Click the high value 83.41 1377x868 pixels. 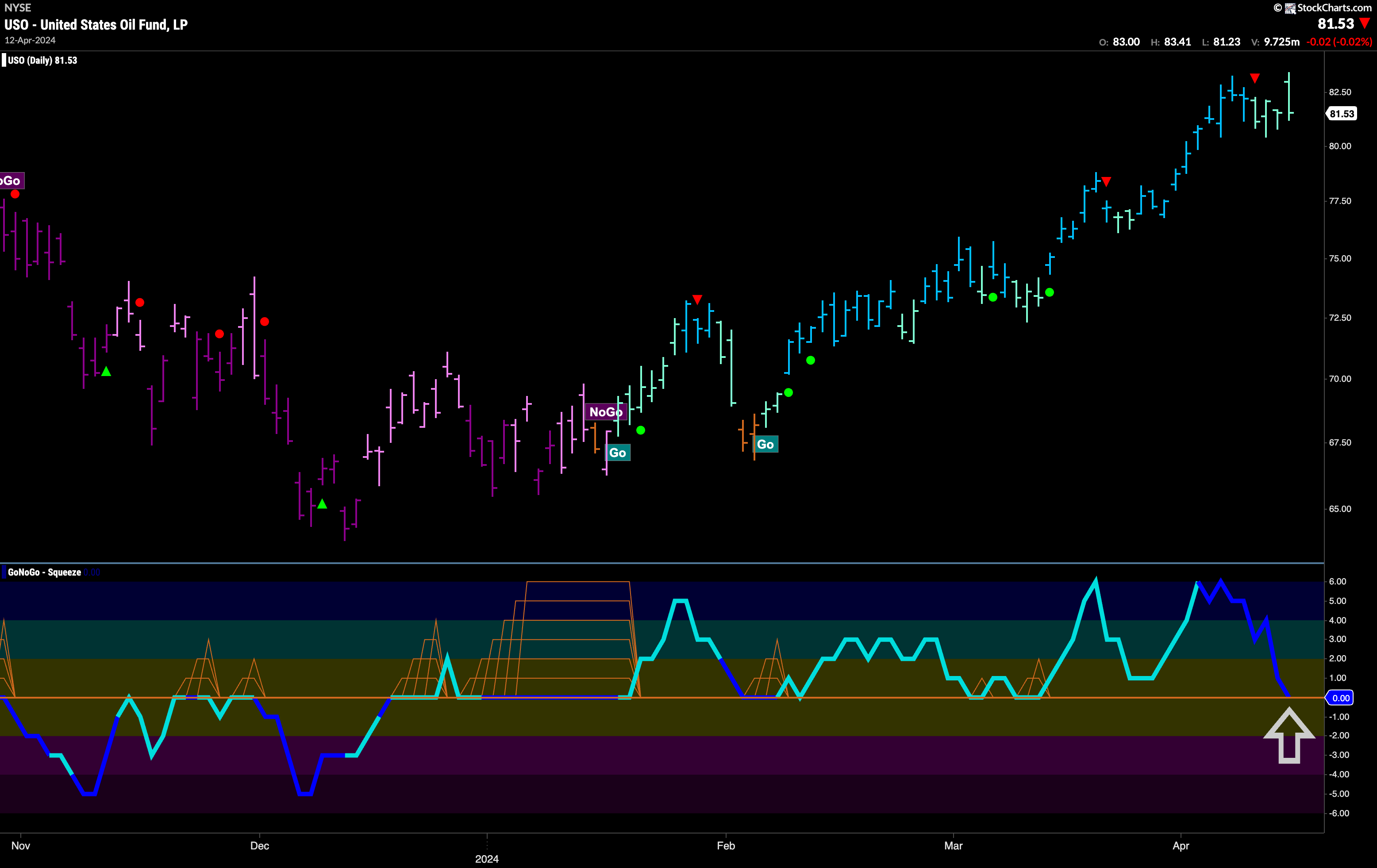click(1177, 42)
